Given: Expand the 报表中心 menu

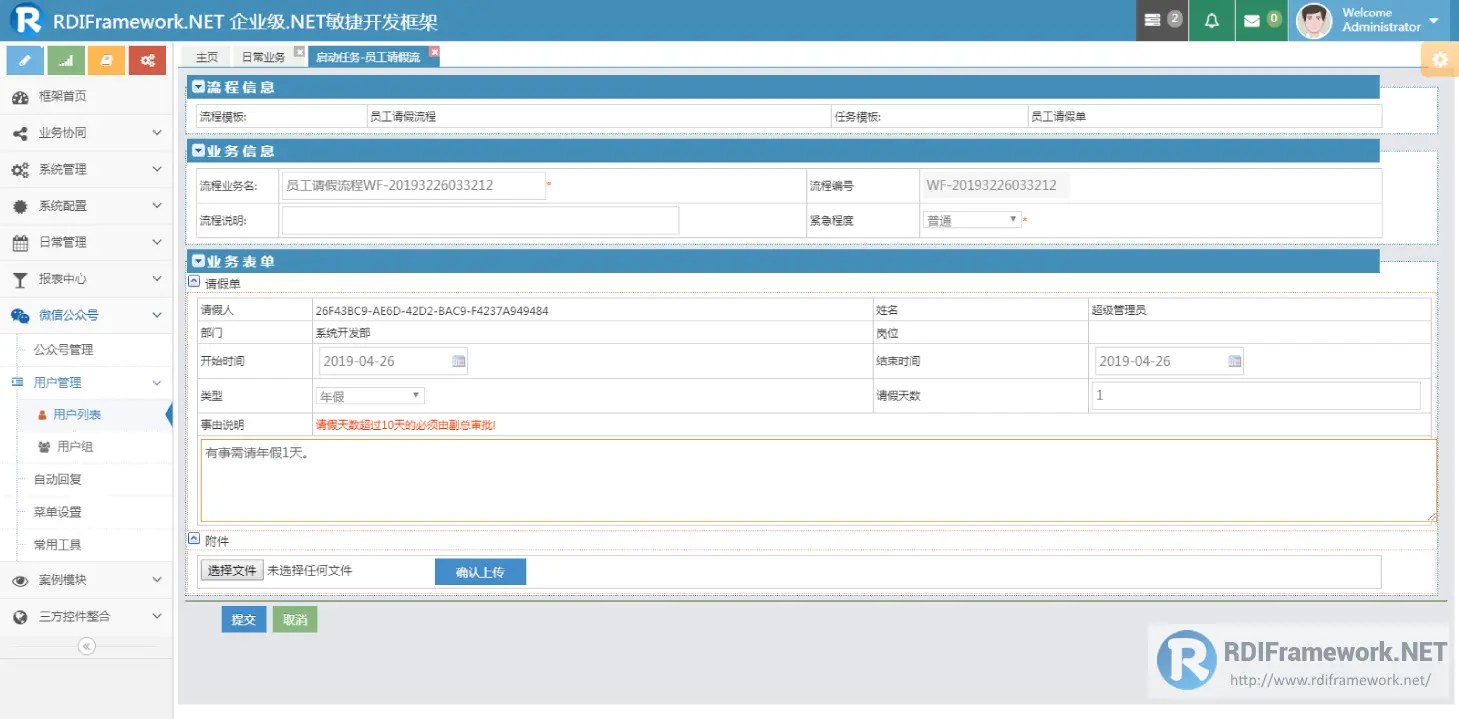Looking at the screenshot, I should tap(86, 278).
